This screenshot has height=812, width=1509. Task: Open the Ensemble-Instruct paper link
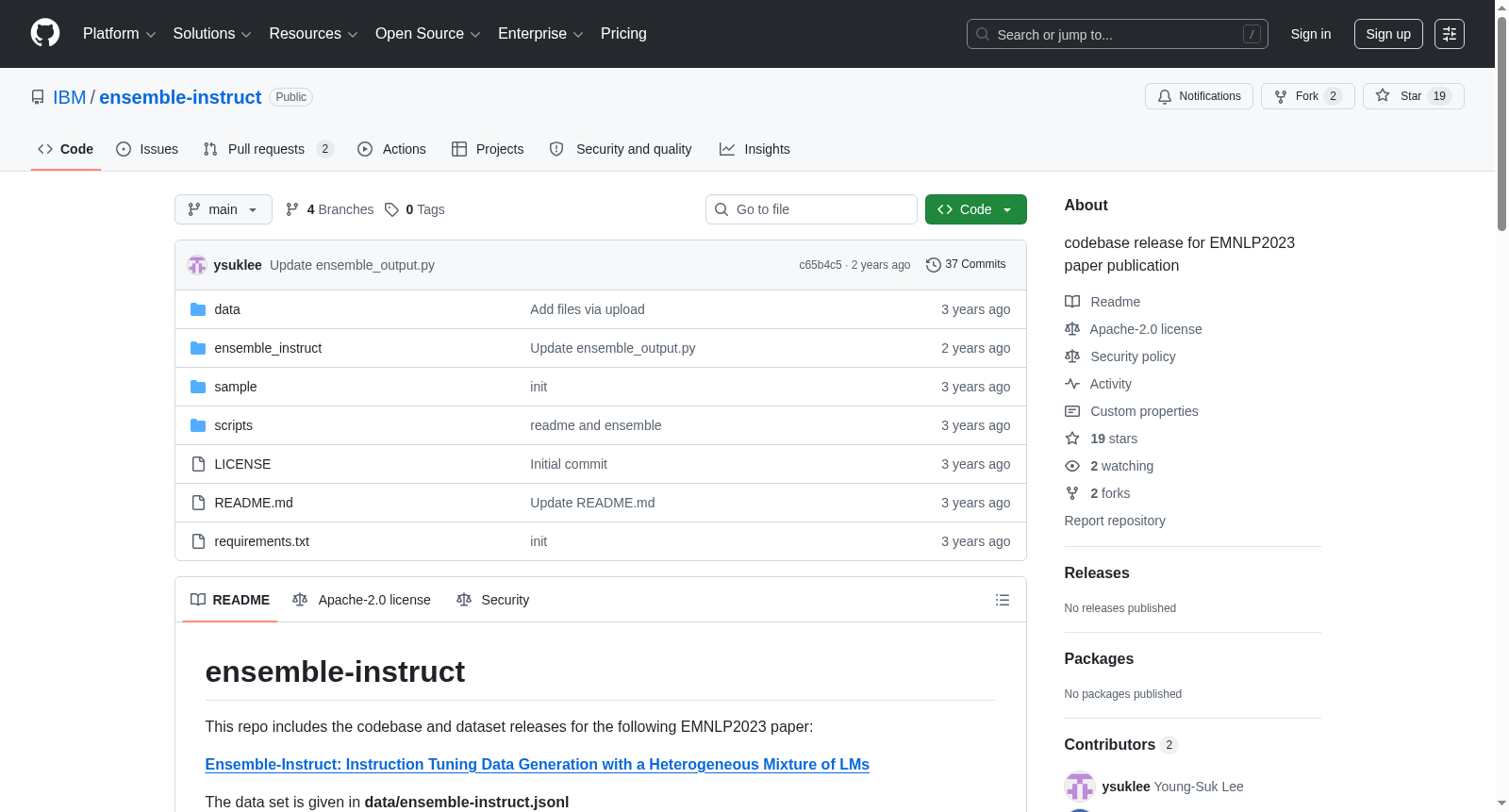(x=537, y=765)
